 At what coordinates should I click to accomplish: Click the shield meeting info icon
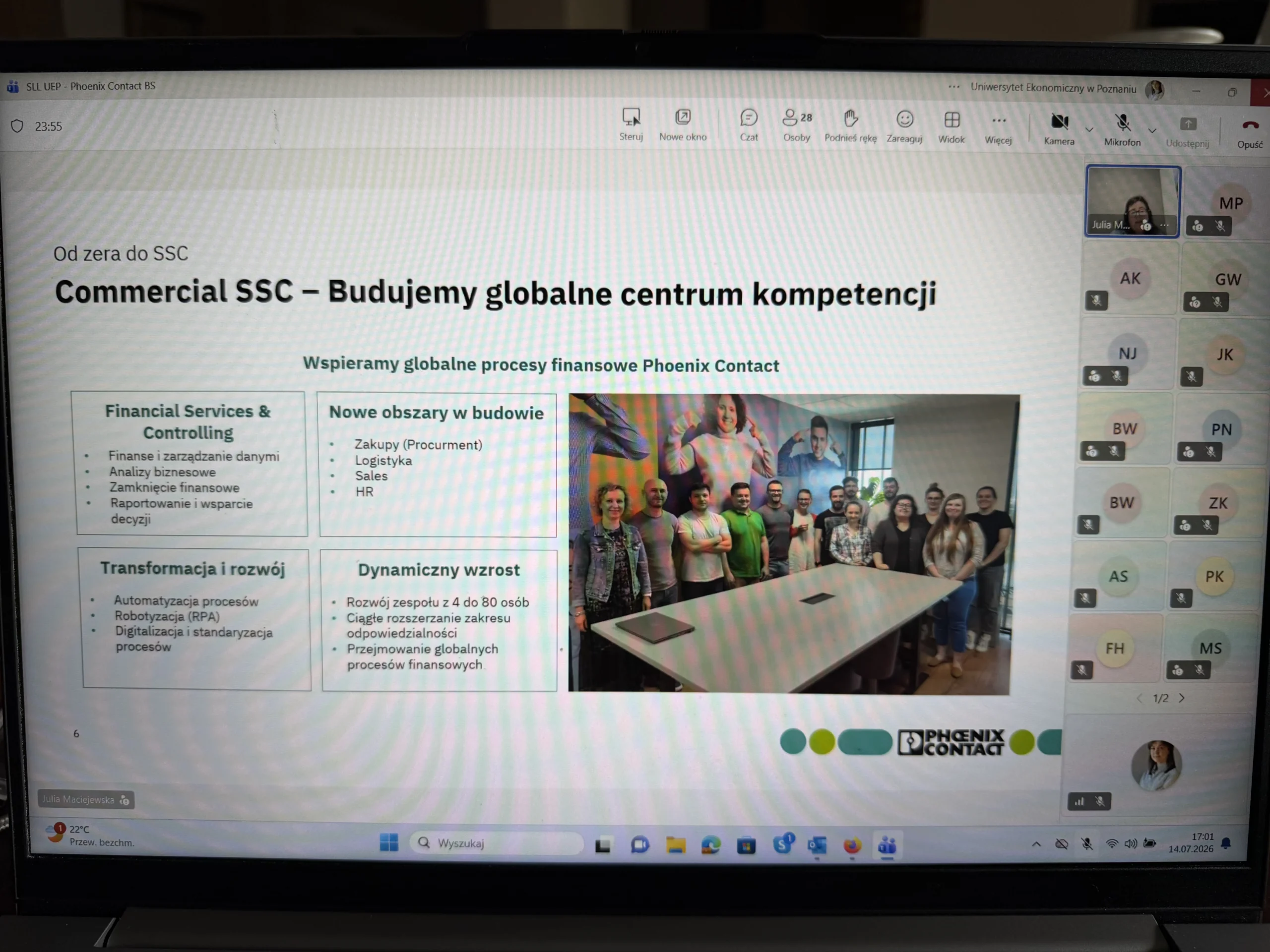coord(17,125)
